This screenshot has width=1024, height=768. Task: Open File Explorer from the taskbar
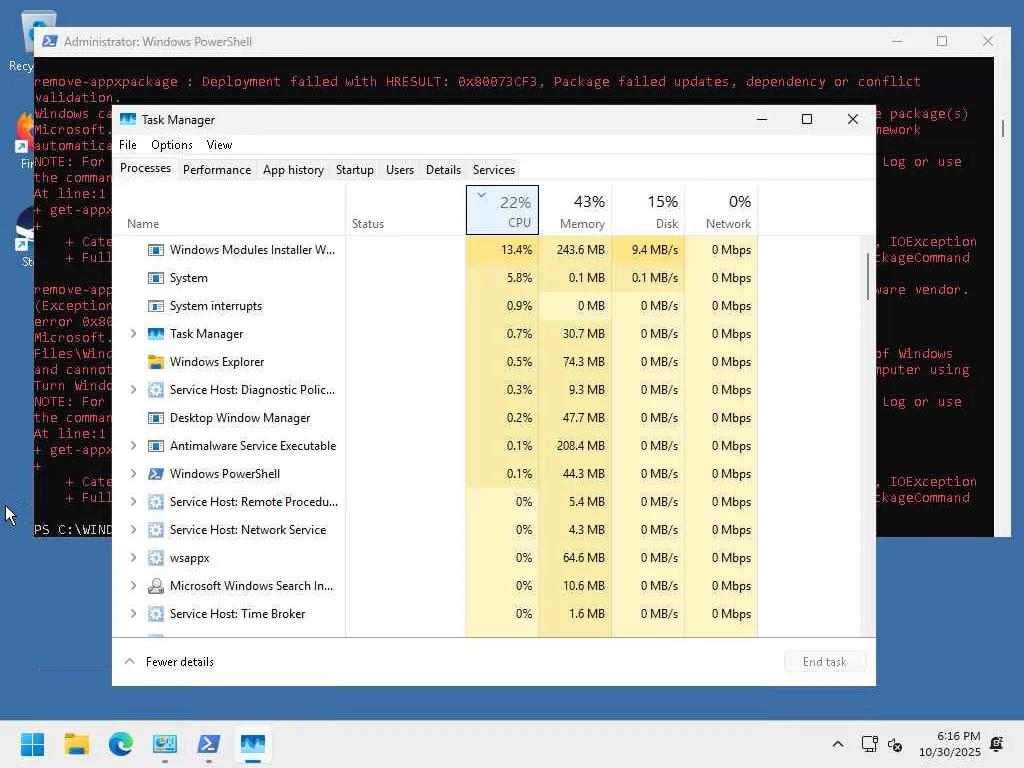point(76,744)
